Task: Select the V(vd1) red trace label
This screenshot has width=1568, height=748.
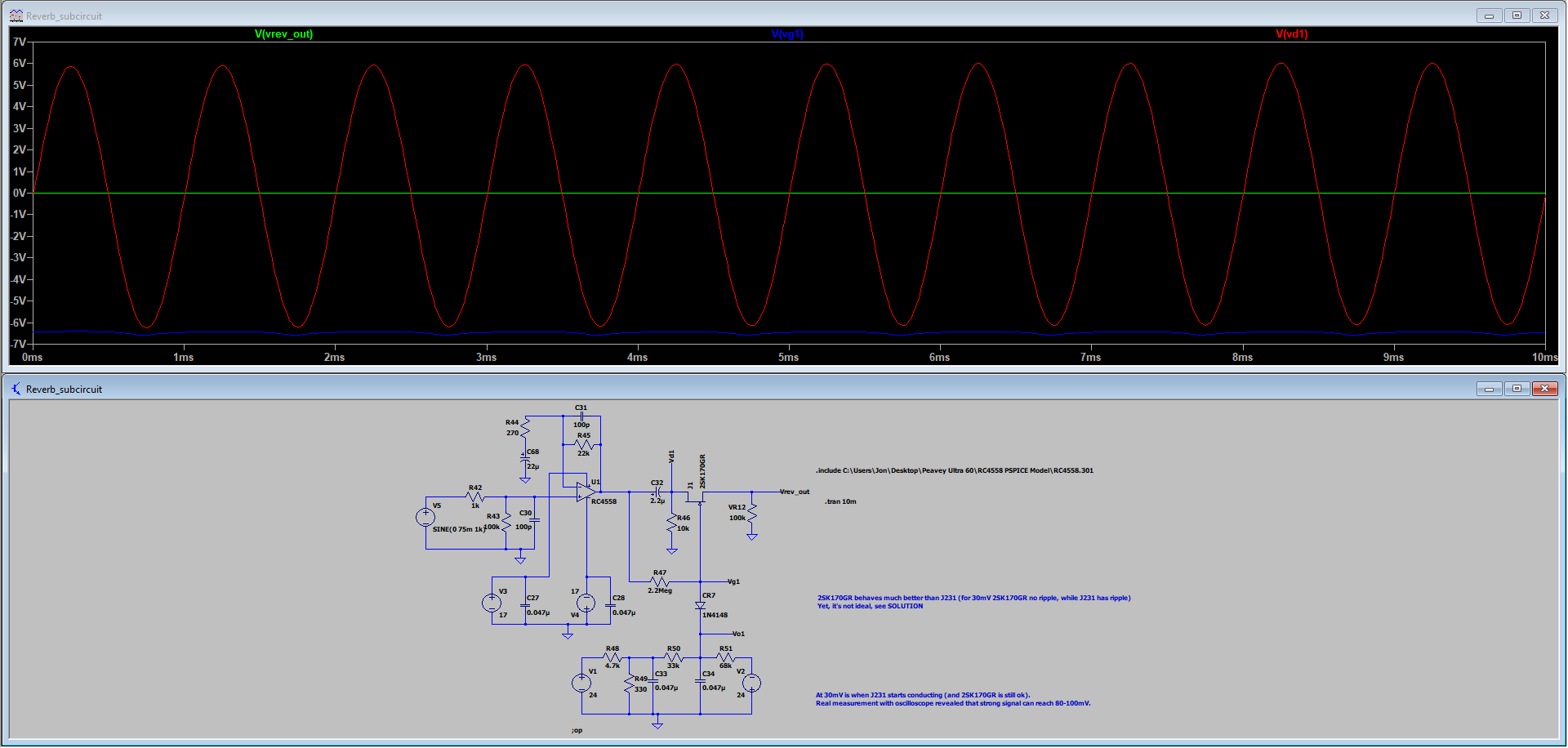Action: tap(1291, 34)
